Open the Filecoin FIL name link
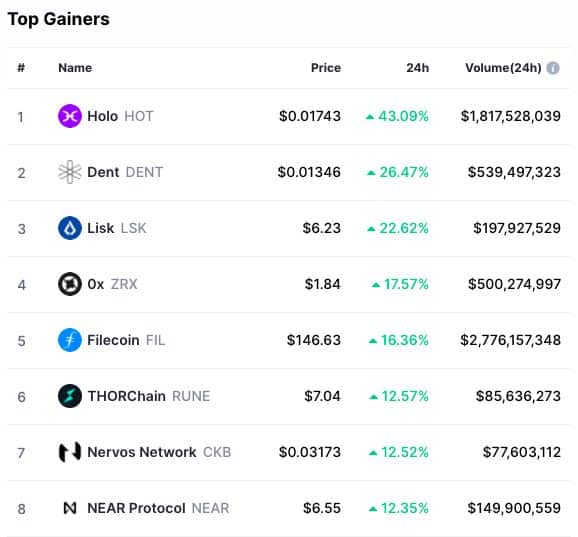578x537 pixels. click(x=126, y=340)
